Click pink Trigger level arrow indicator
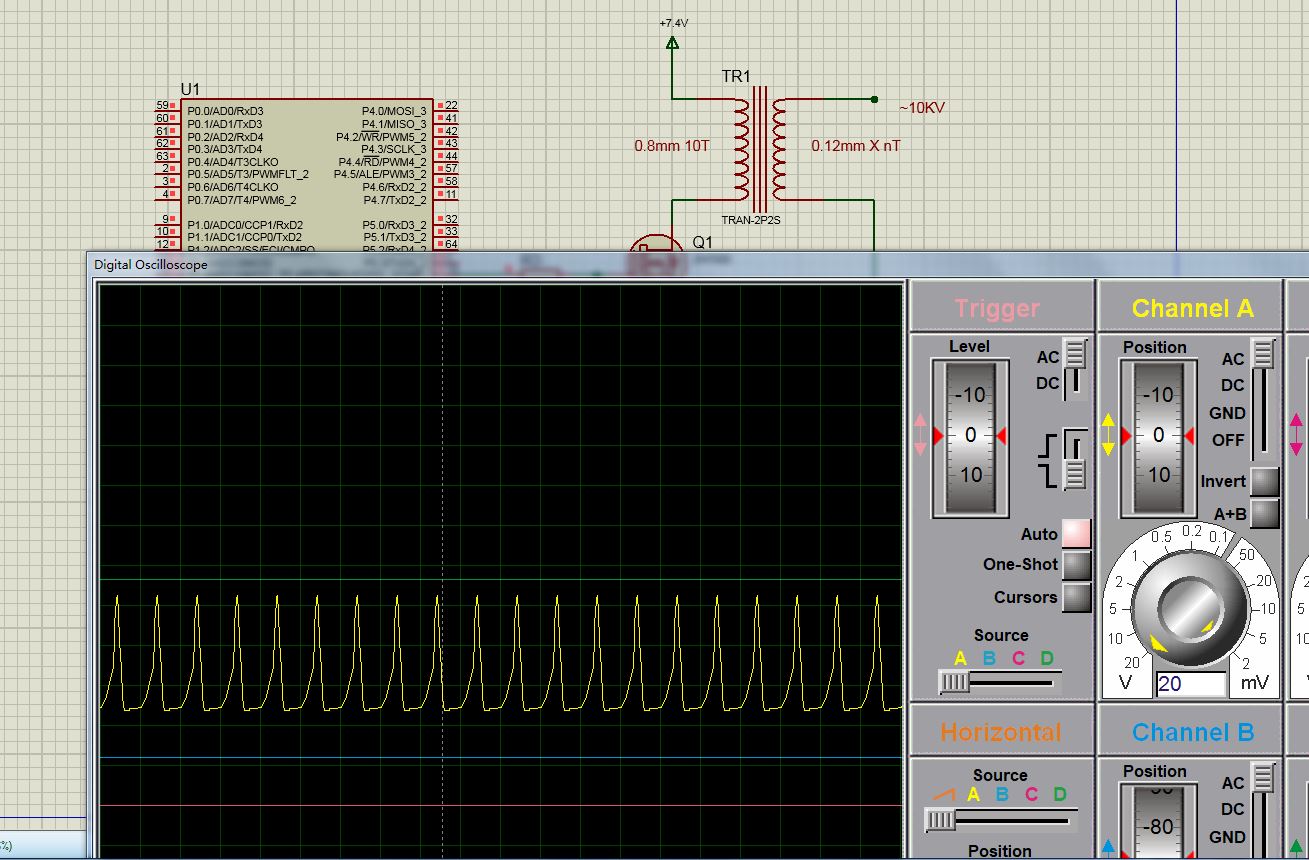1309x860 pixels. click(x=921, y=435)
